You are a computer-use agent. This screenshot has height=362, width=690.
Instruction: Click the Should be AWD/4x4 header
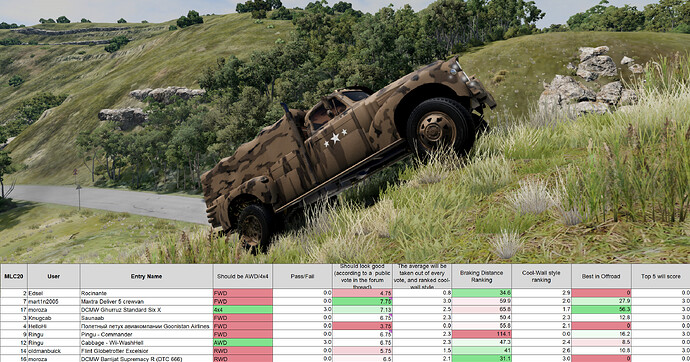(x=242, y=276)
